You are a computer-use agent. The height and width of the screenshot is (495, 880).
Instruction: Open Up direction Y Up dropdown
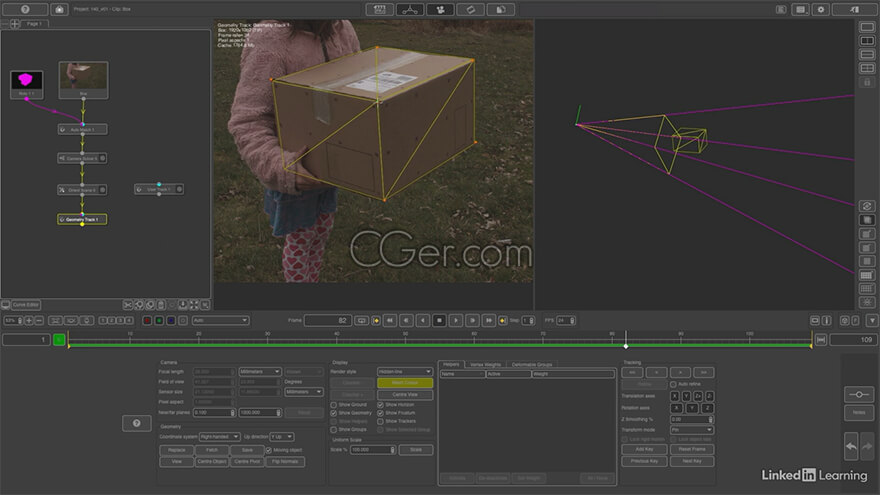pyautogui.click(x=282, y=437)
